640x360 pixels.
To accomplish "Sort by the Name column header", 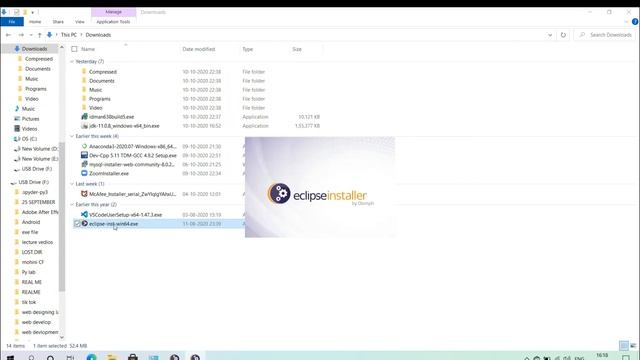I will 88,49.
